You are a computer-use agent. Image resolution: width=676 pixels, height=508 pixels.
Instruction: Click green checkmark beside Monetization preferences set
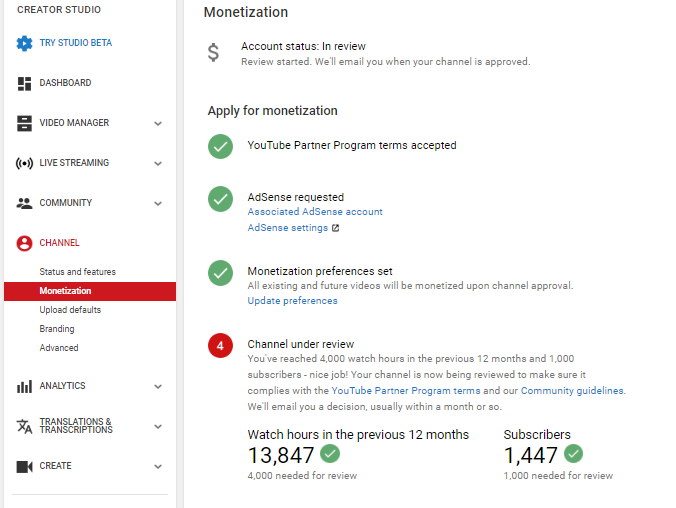click(220, 273)
